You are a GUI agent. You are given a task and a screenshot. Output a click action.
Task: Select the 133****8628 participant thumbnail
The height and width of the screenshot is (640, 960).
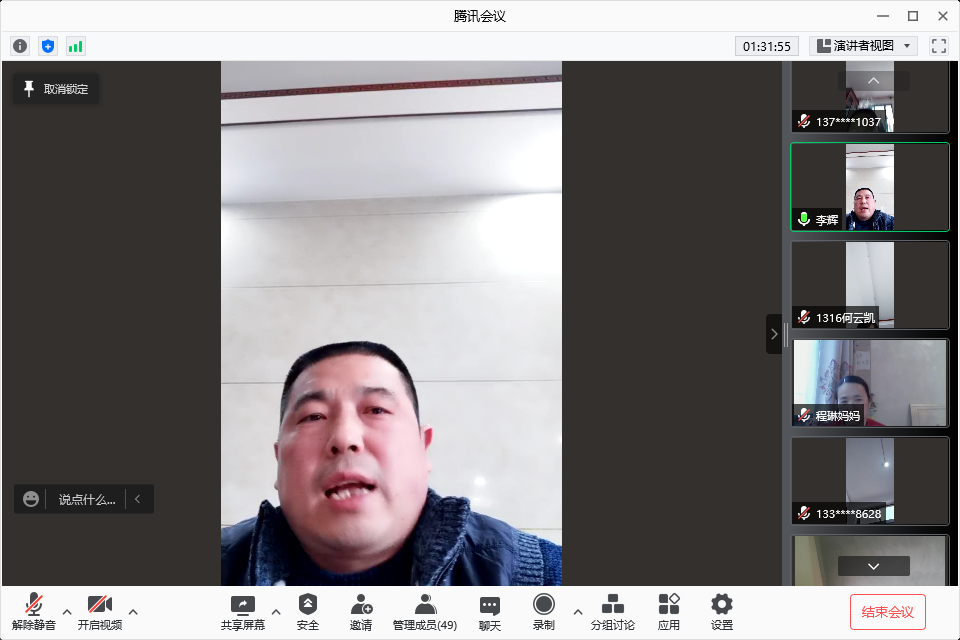(870, 481)
